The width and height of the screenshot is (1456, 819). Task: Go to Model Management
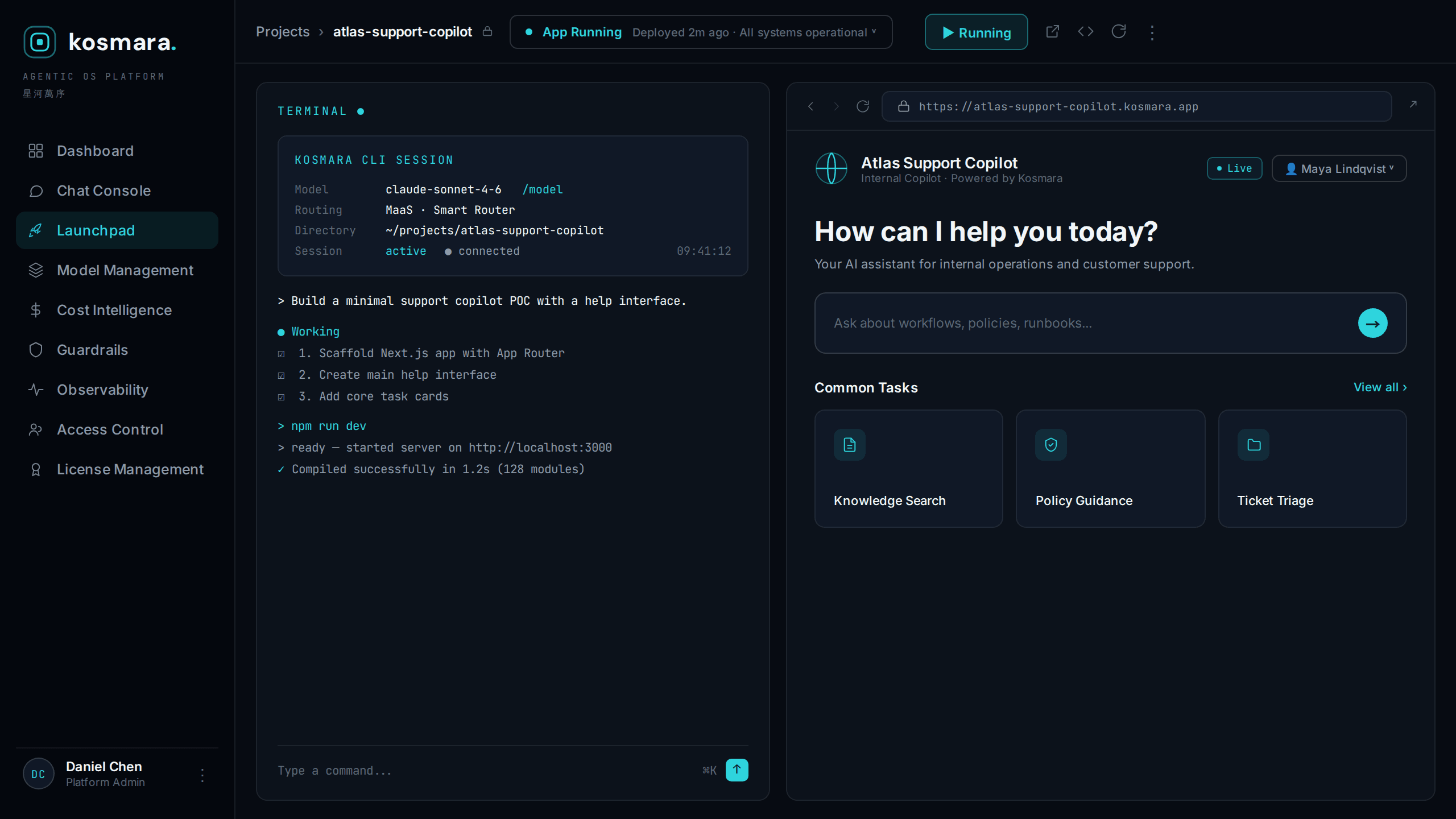(x=117, y=270)
